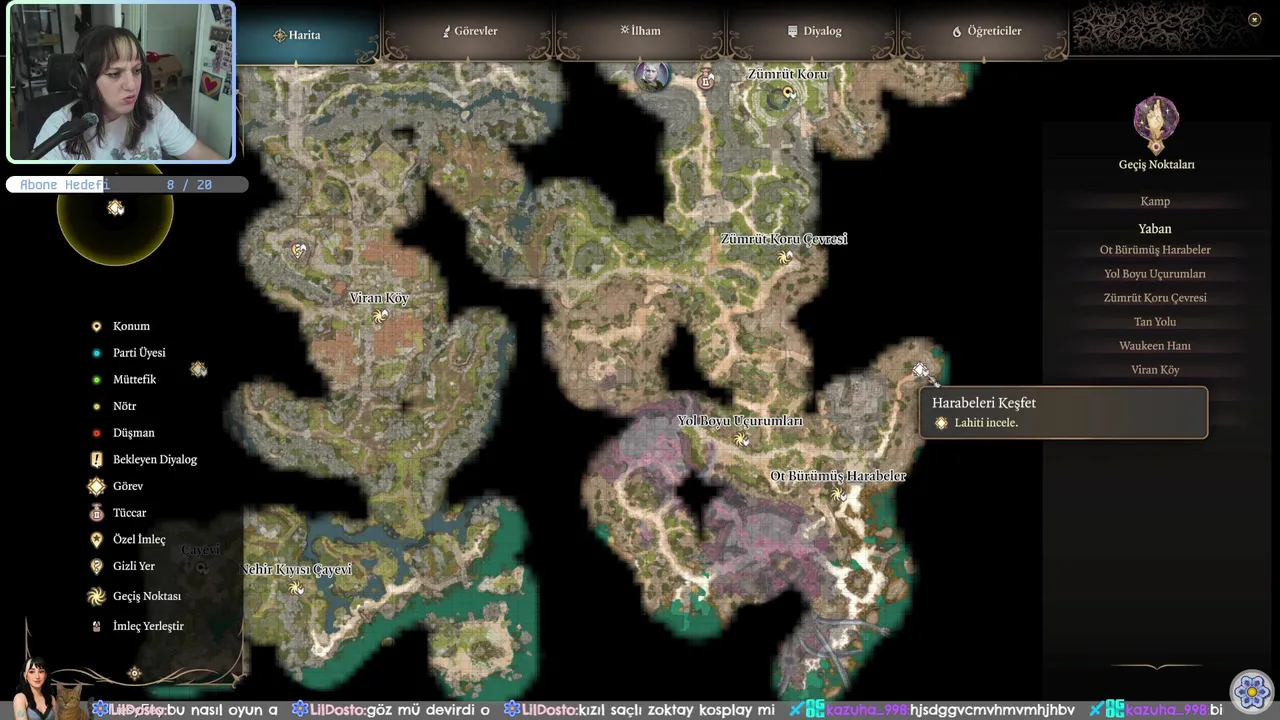Choose Ot Bürümüş Harabeler in the waypoint list

tap(1155, 250)
